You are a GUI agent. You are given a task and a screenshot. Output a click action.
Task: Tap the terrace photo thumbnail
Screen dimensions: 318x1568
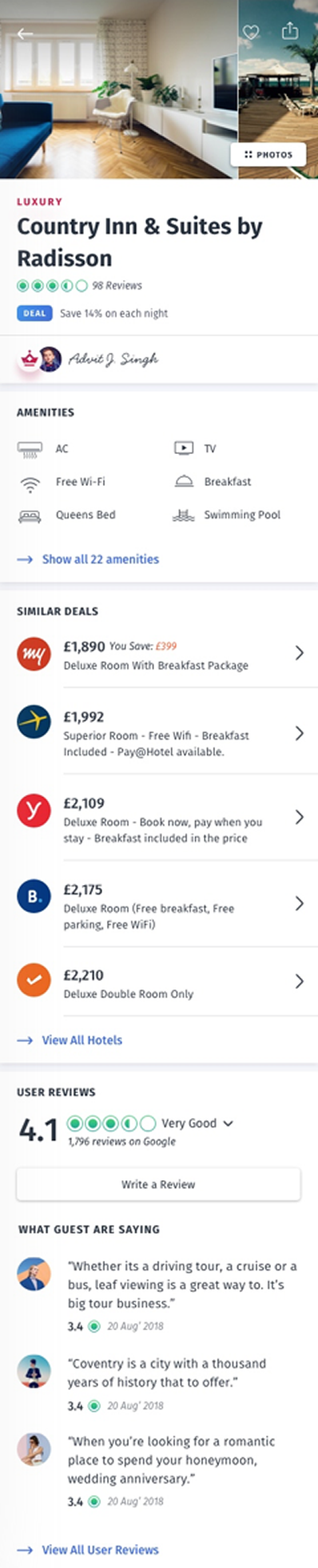(279, 89)
